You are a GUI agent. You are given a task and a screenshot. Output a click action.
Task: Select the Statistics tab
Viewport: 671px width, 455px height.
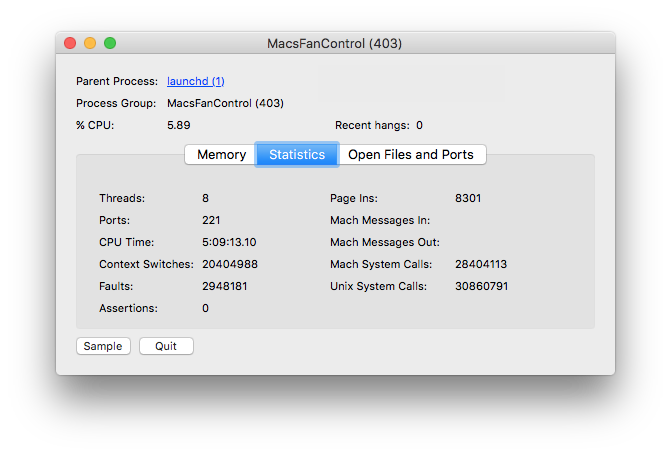point(297,155)
